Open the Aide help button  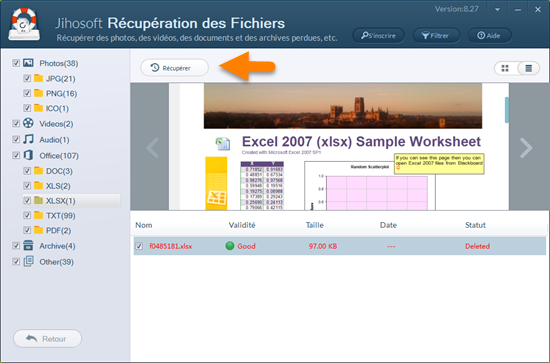[x=489, y=35]
